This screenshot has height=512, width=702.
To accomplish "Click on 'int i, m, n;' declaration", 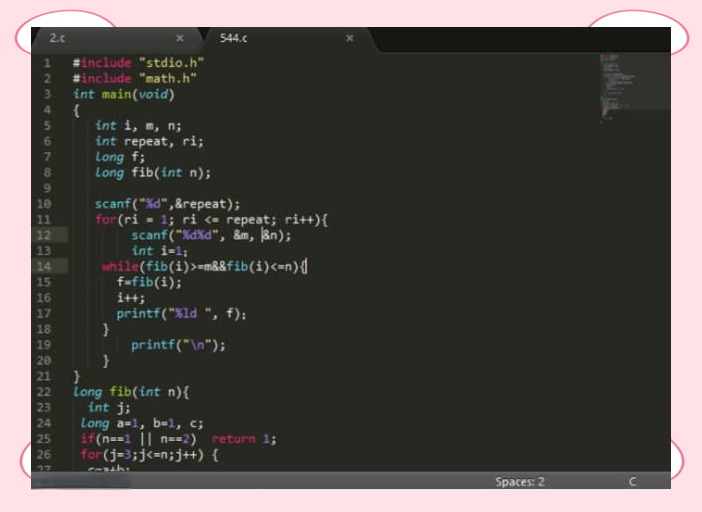I will pyautogui.click(x=138, y=126).
